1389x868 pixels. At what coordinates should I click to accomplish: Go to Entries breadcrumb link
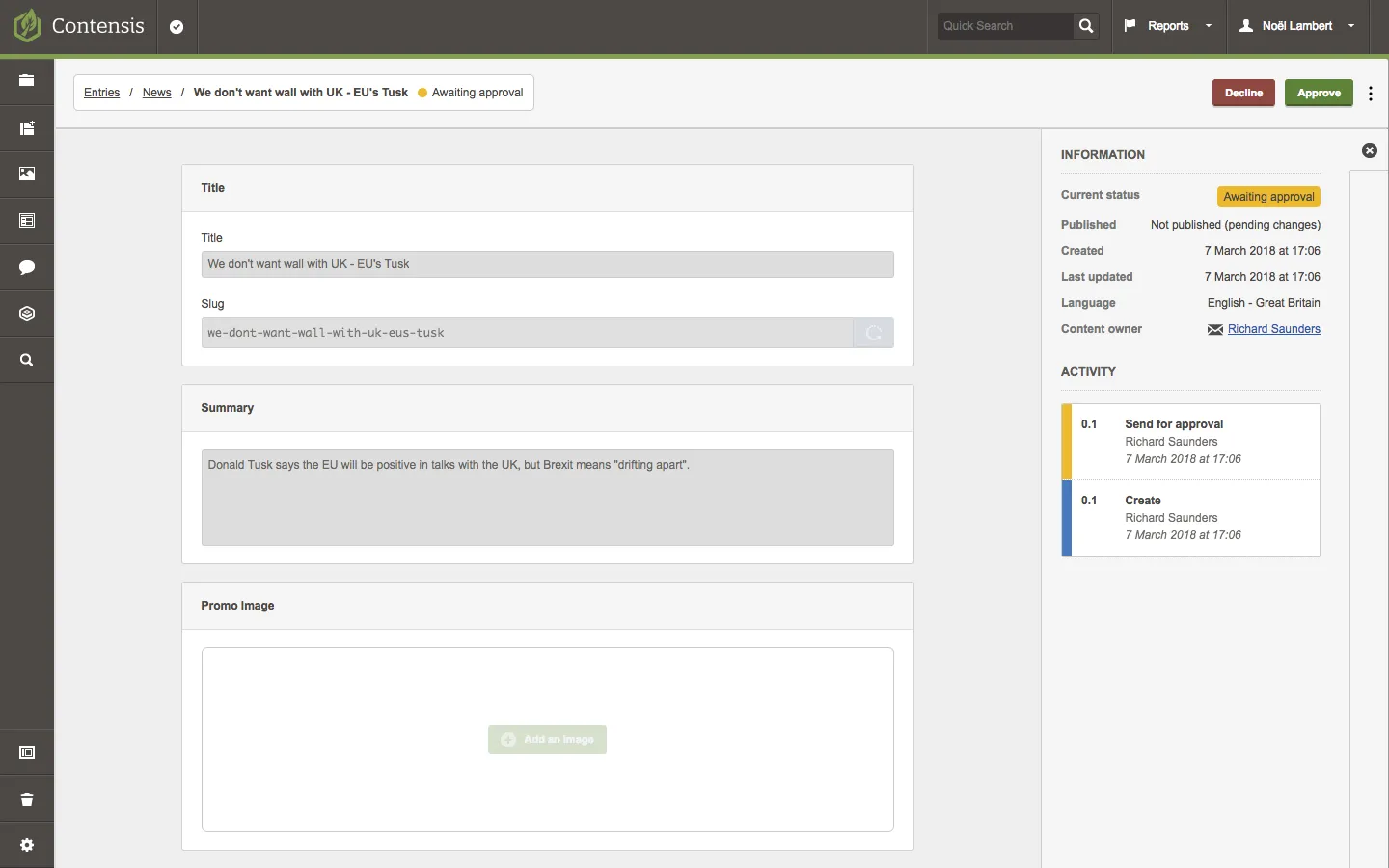click(x=101, y=93)
